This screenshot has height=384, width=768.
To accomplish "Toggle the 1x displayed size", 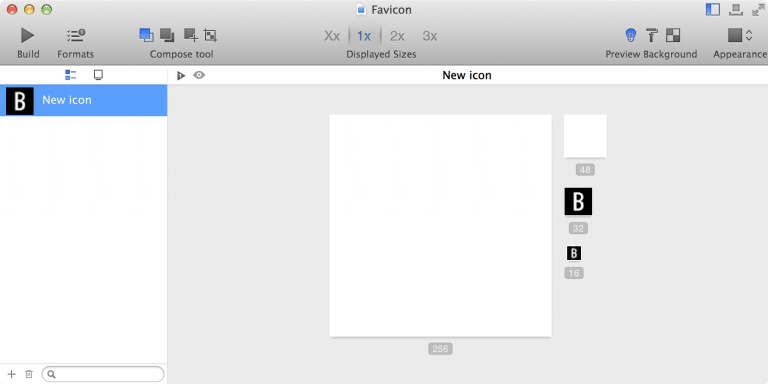I will click(x=364, y=36).
